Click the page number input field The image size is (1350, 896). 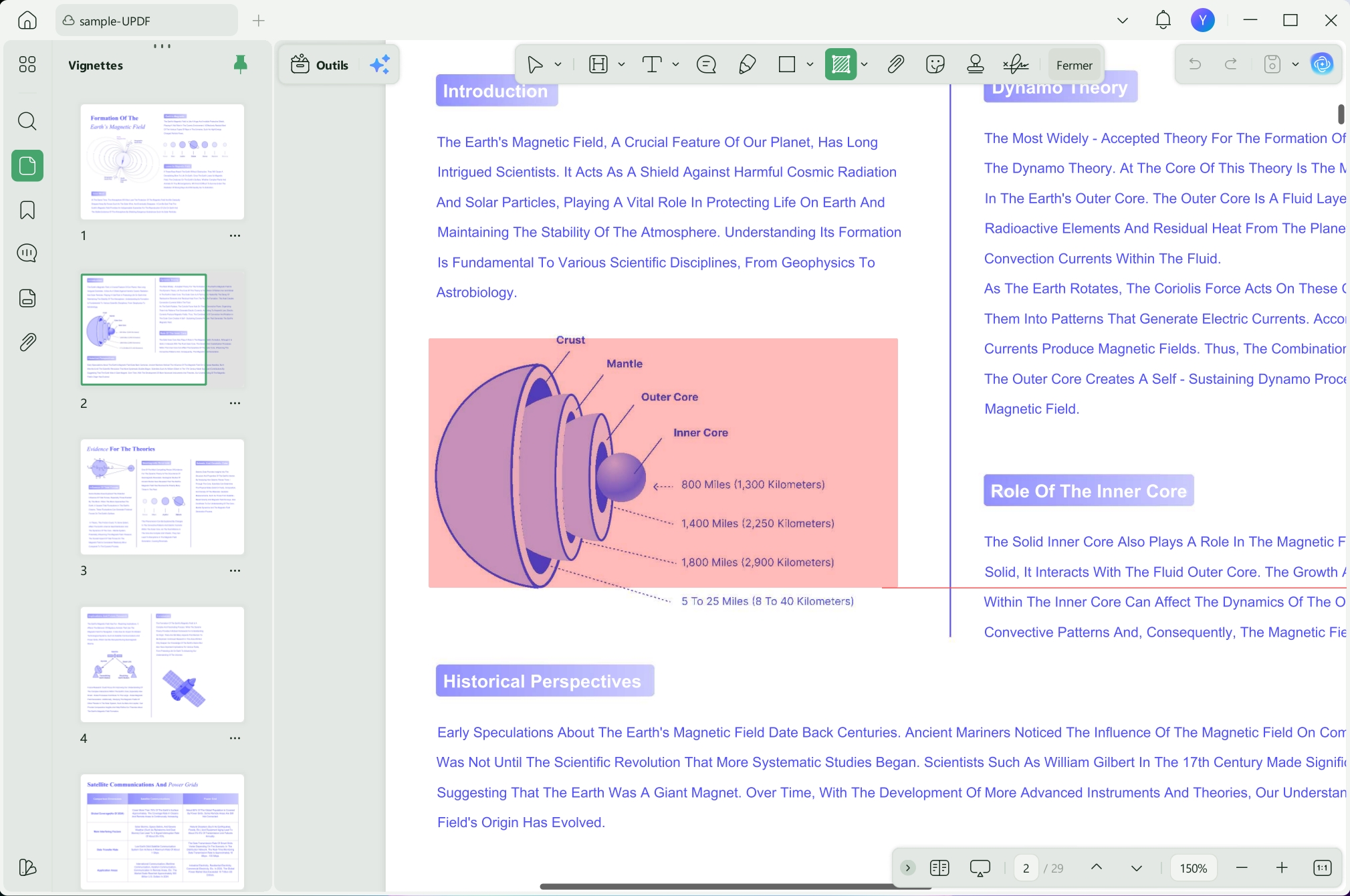coord(1026,868)
